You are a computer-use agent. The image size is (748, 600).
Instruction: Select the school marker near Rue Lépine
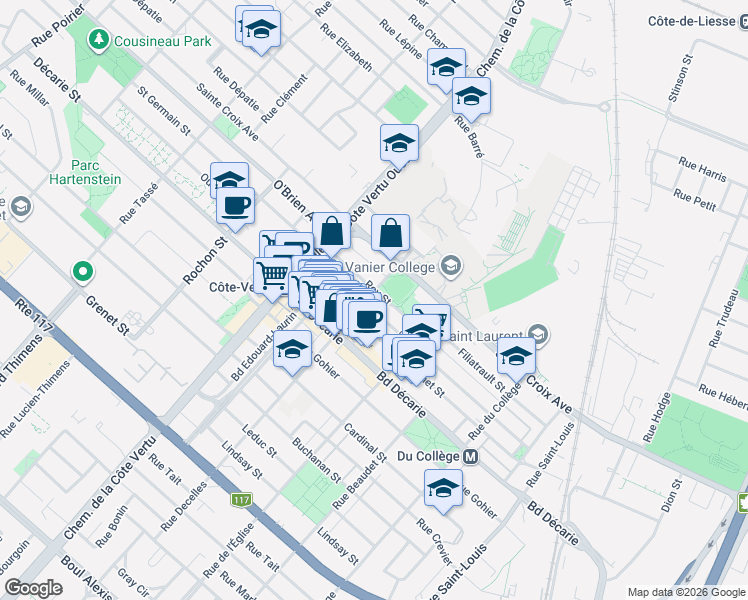pos(447,70)
